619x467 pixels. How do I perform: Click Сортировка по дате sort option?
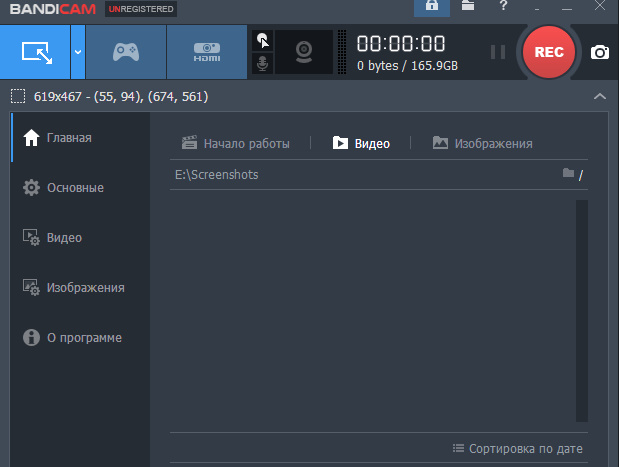point(518,449)
